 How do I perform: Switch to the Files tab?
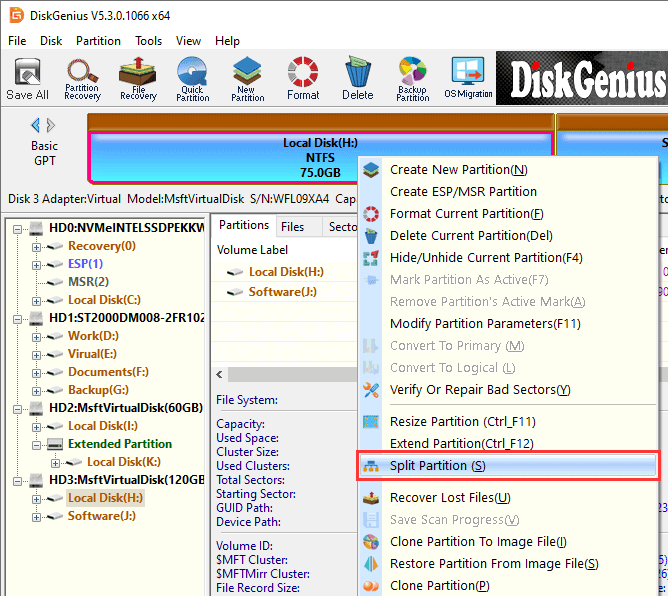tap(292, 227)
